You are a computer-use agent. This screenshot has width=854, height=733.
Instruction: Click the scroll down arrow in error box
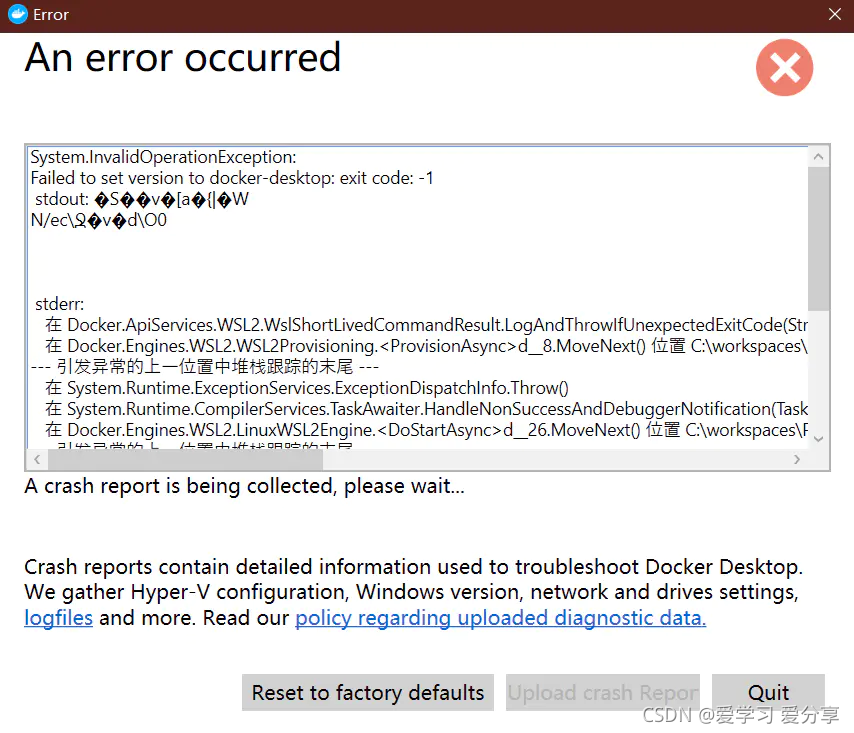818,439
